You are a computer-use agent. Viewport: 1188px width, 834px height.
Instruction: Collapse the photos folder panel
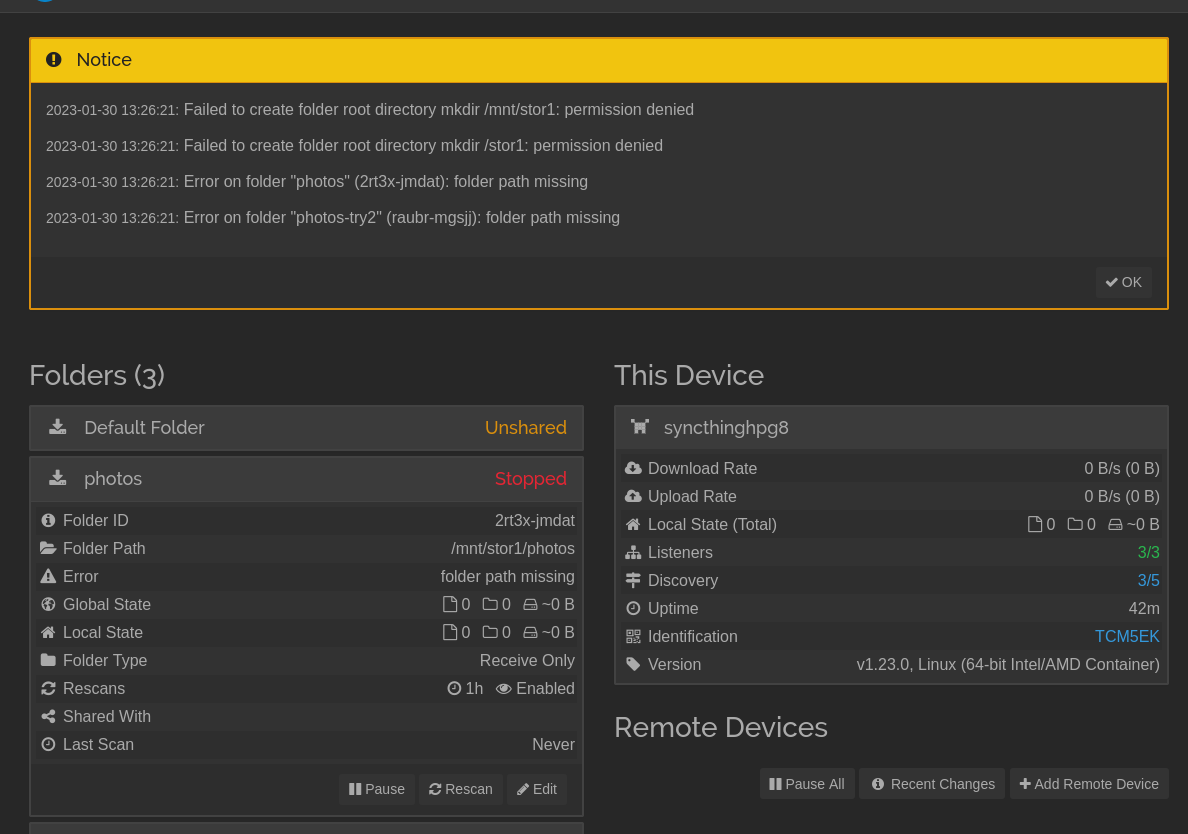[306, 479]
